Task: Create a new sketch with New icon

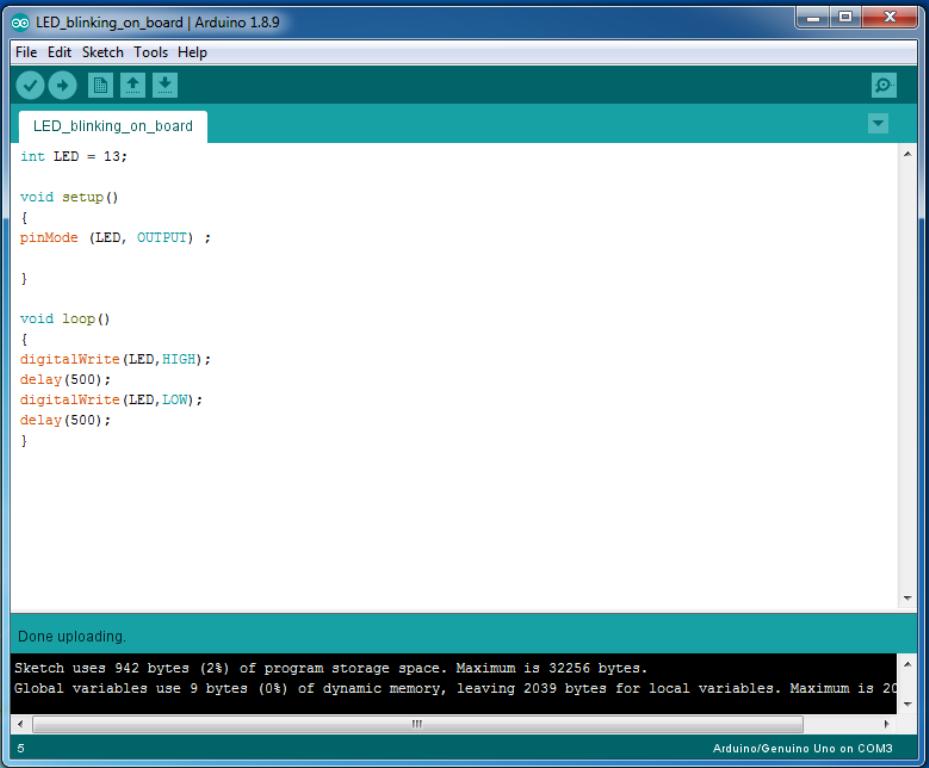Action: coord(101,85)
